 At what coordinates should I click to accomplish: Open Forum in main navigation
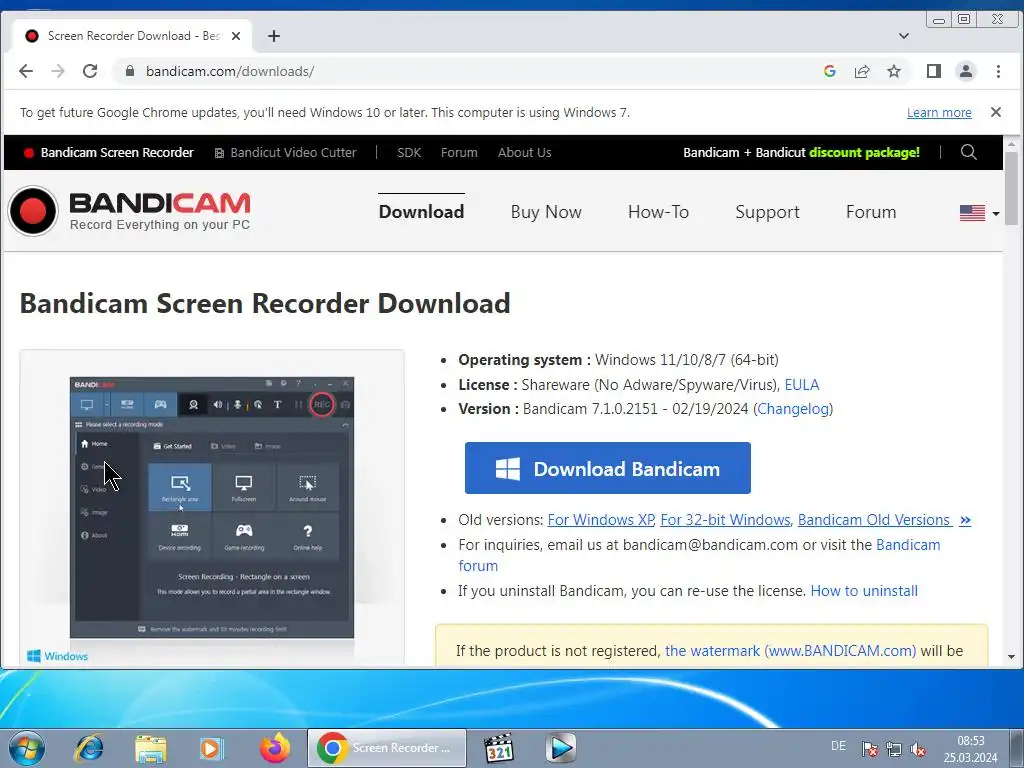871,212
